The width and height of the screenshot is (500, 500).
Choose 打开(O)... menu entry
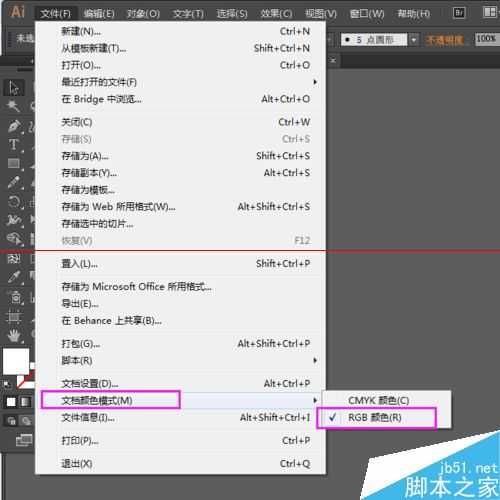[x=180, y=65]
